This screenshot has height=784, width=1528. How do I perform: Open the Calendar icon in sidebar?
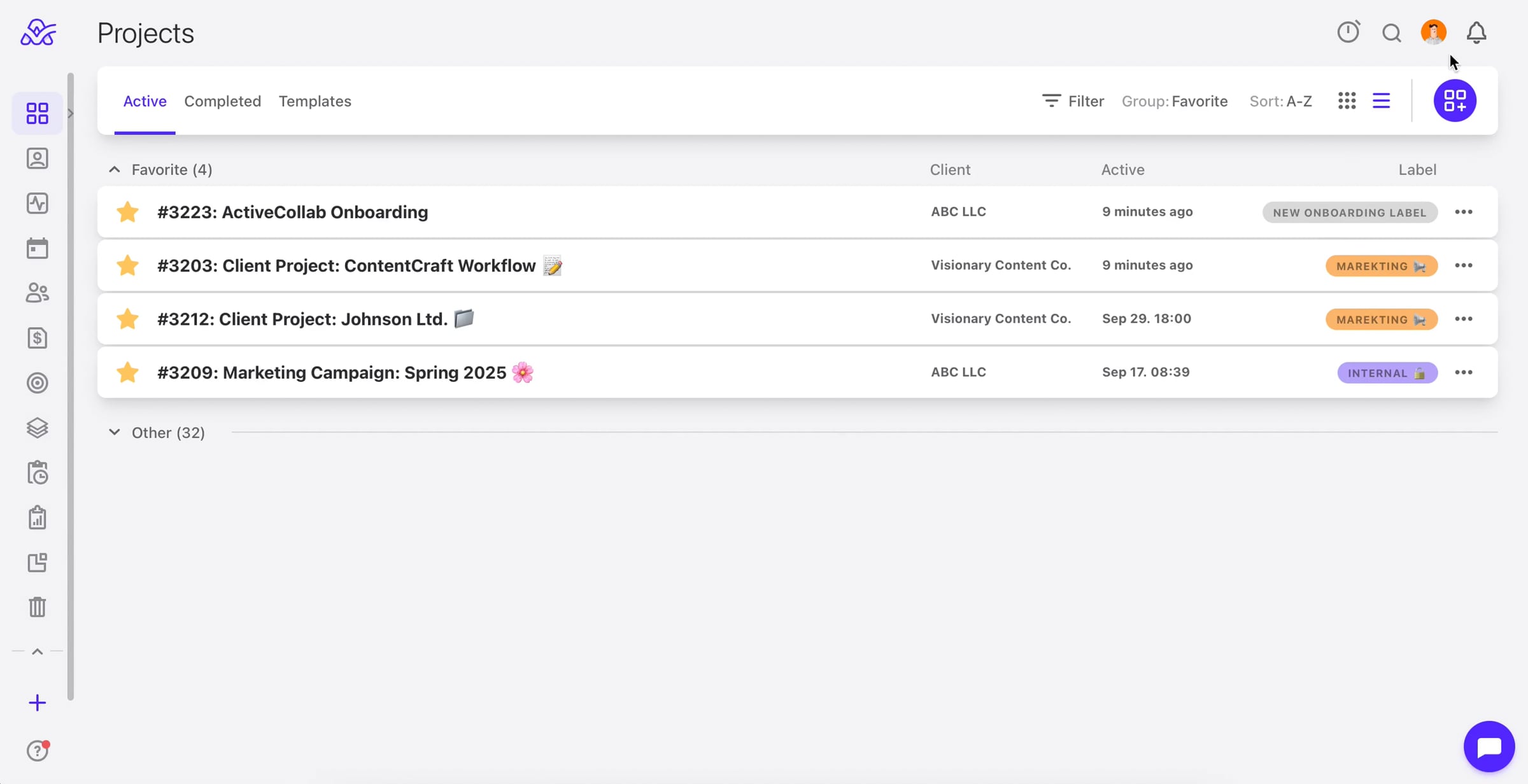tap(38, 248)
